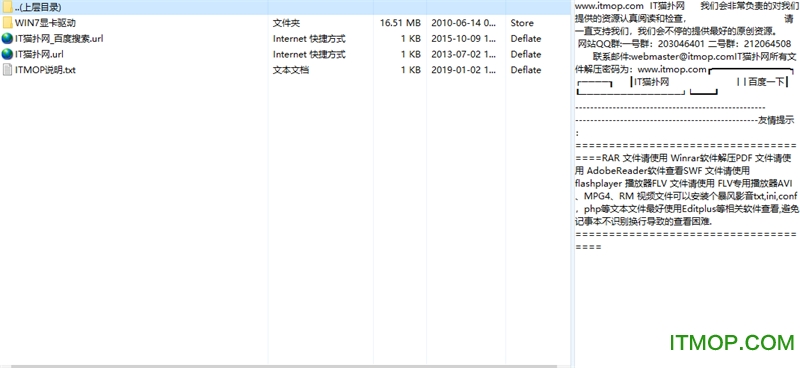Select the WIN7显卡驱动 folder name
This screenshot has width=800, height=368.
pyautogui.click(x=45, y=23)
